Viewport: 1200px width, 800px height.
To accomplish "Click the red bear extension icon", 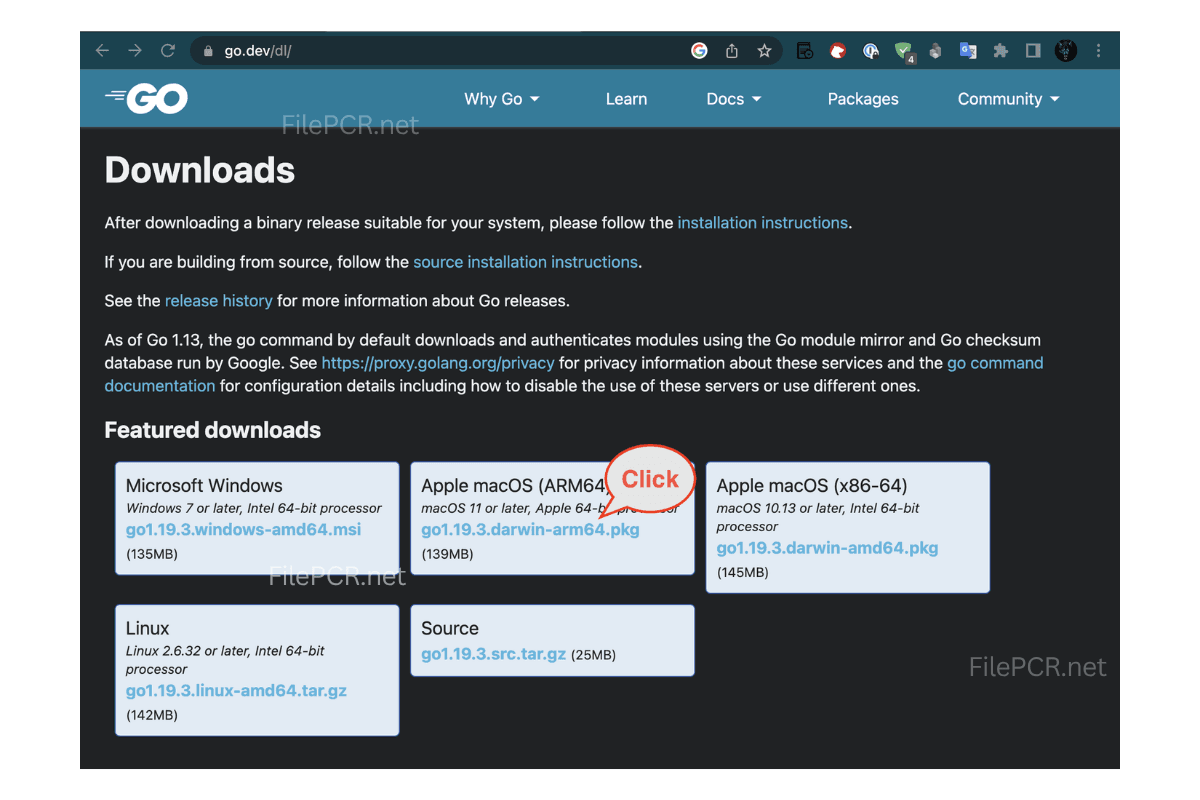I will [838, 51].
